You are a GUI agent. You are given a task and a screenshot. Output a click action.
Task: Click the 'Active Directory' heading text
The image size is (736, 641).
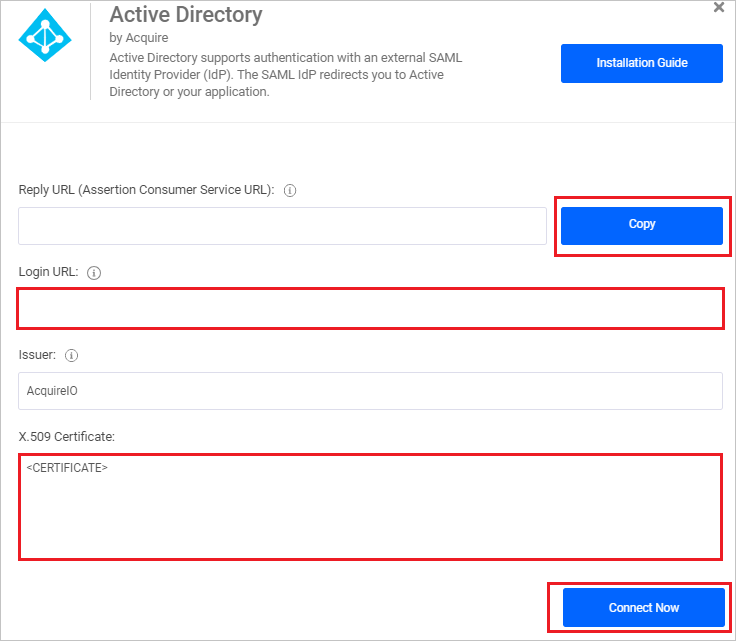click(186, 15)
